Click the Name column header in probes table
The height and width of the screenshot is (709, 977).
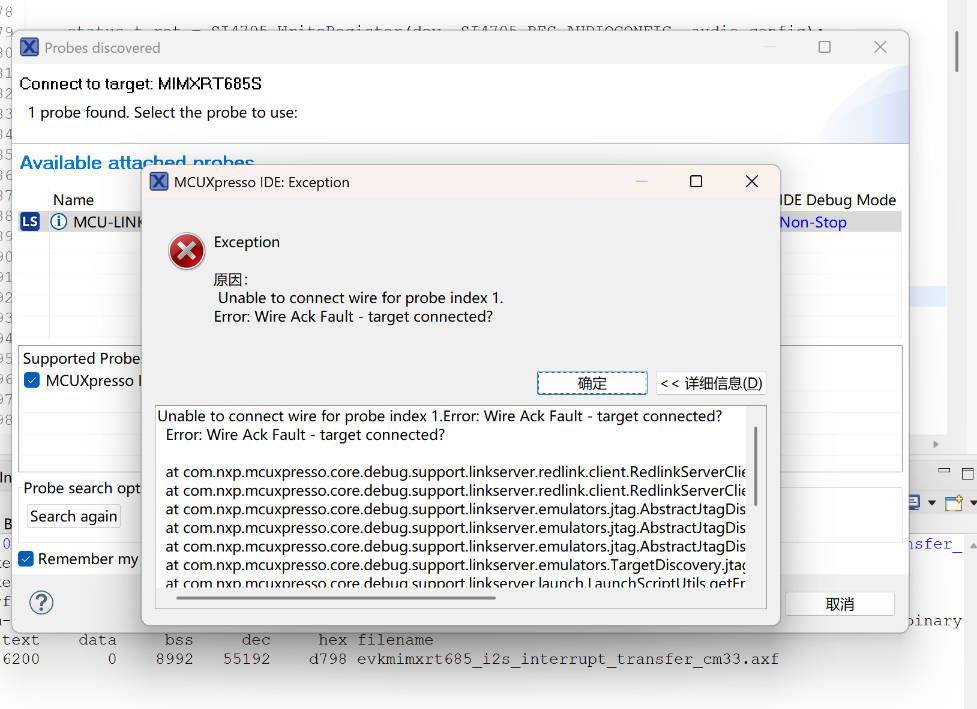[x=74, y=200]
